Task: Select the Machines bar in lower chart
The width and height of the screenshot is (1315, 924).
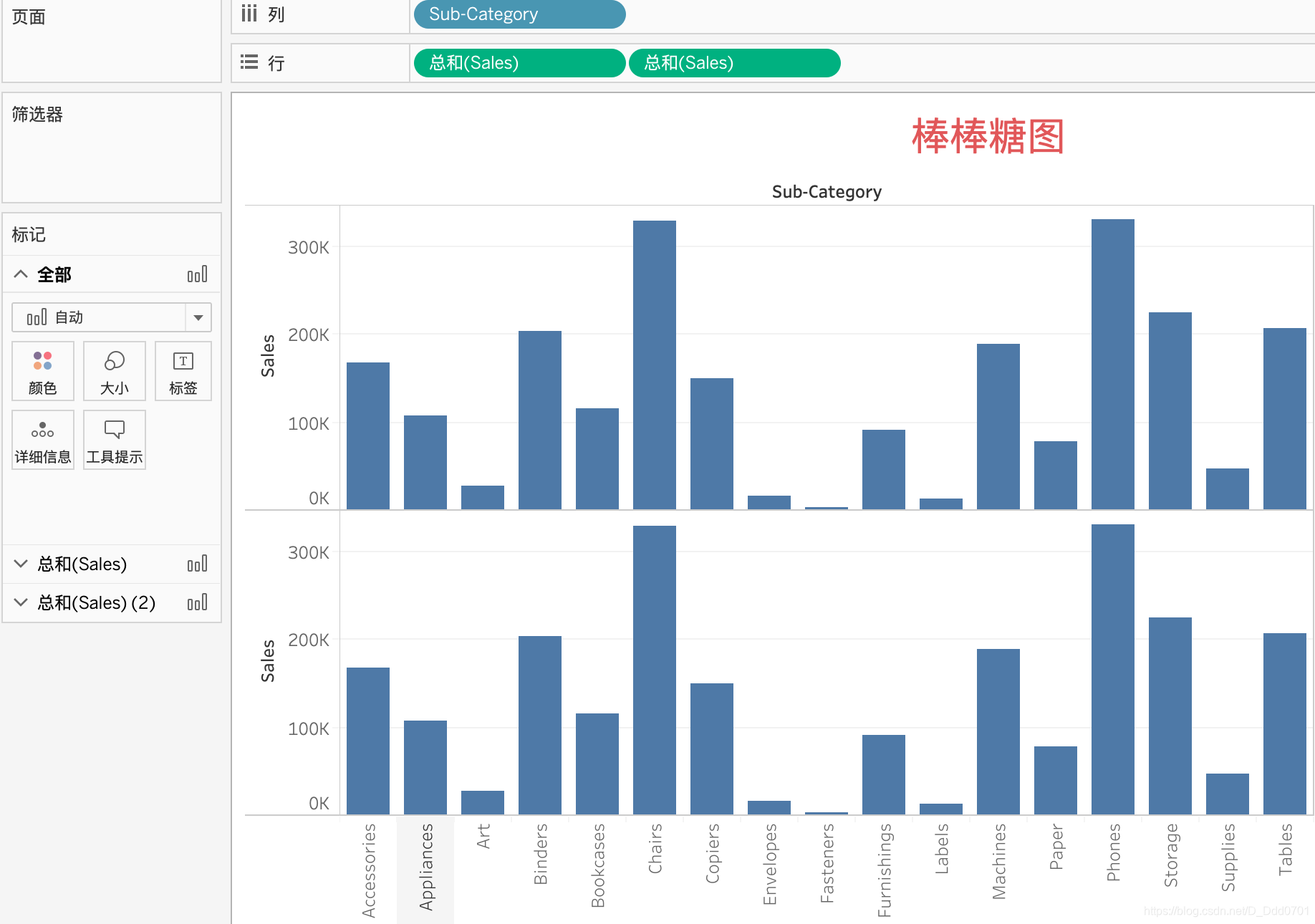Action: click(x=998, y=732)
